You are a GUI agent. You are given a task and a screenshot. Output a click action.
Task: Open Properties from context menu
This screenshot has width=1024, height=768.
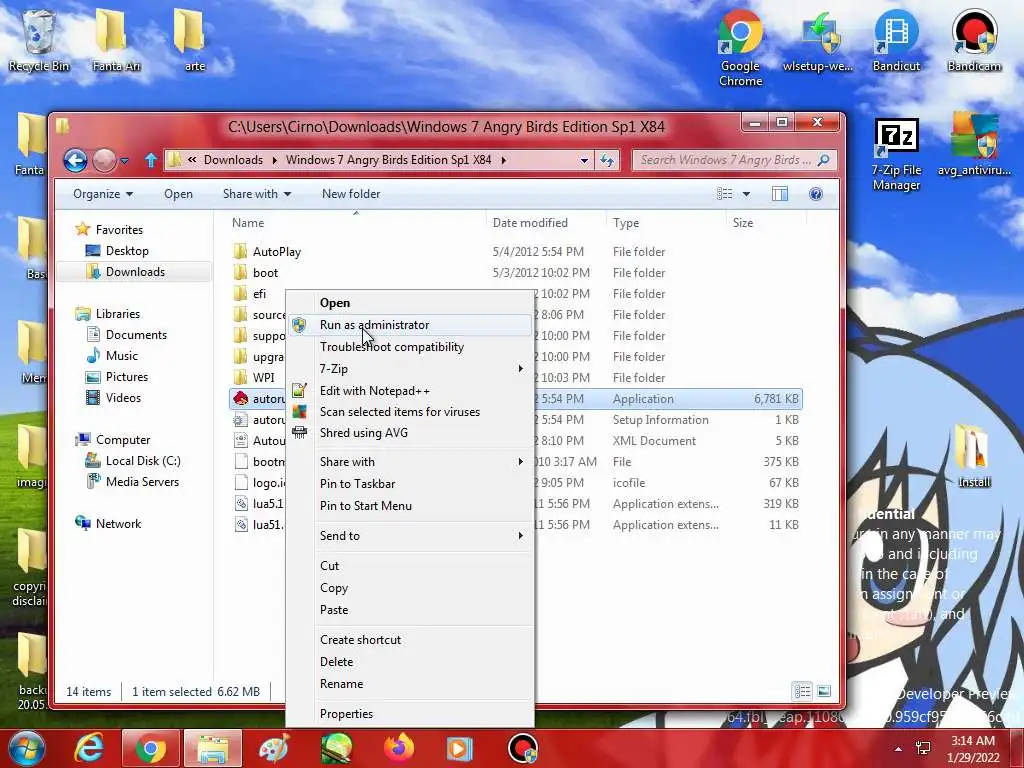coord(410,714)
